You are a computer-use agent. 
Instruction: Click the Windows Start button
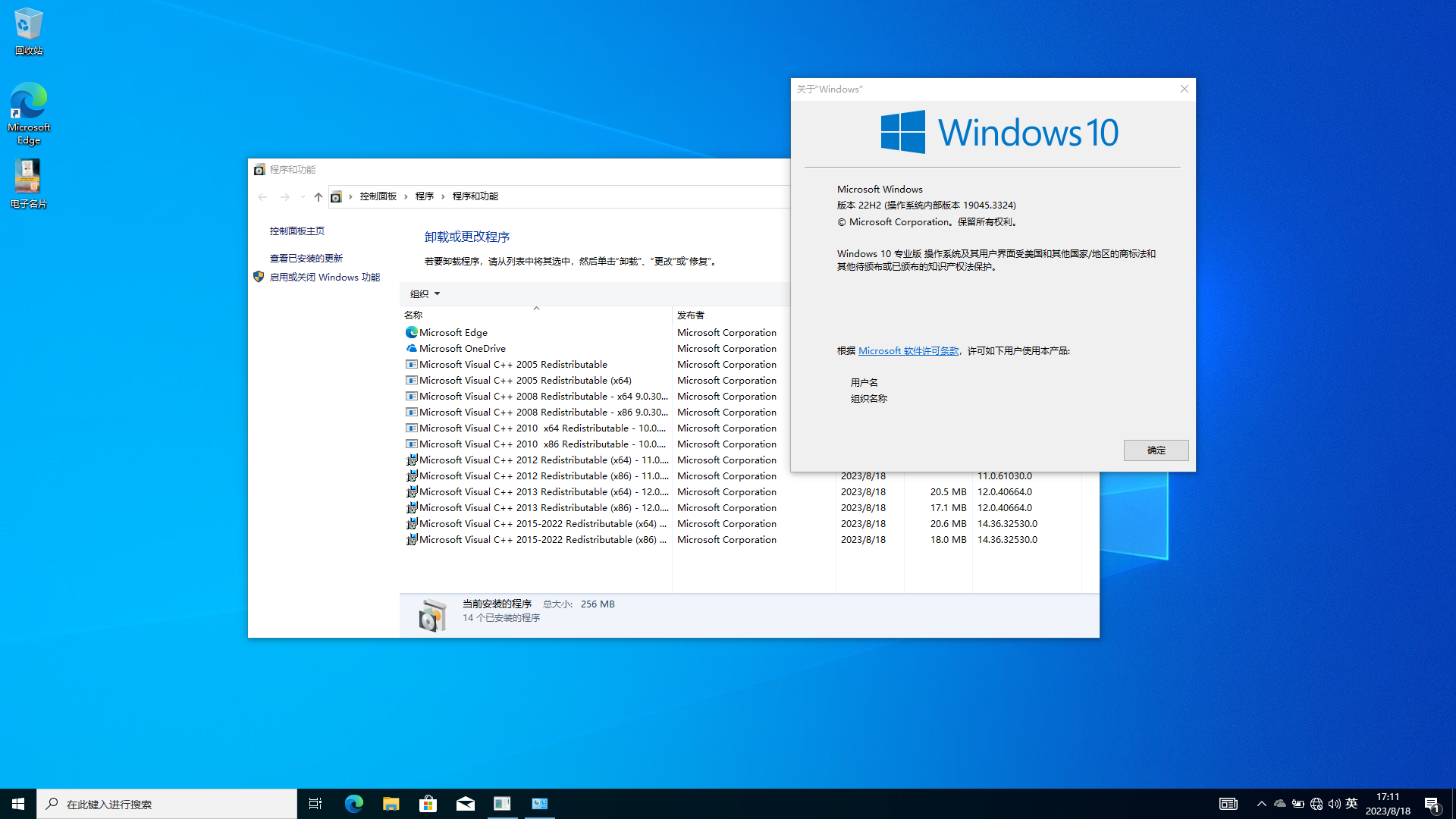(18, 804)
